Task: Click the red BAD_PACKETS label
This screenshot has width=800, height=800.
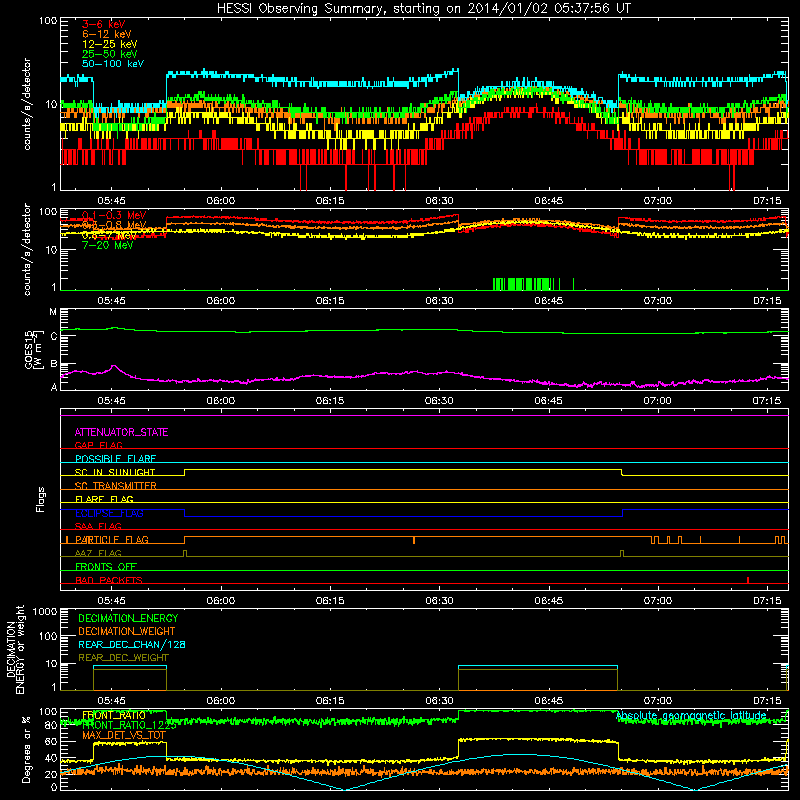Action: 109,580
